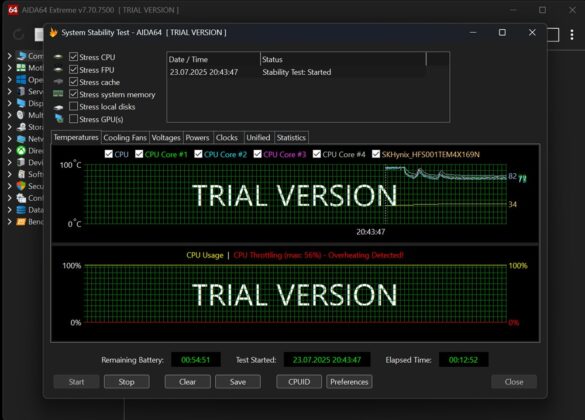Click the Stress GPU(s) monitor icon

(x=59, y=119)
